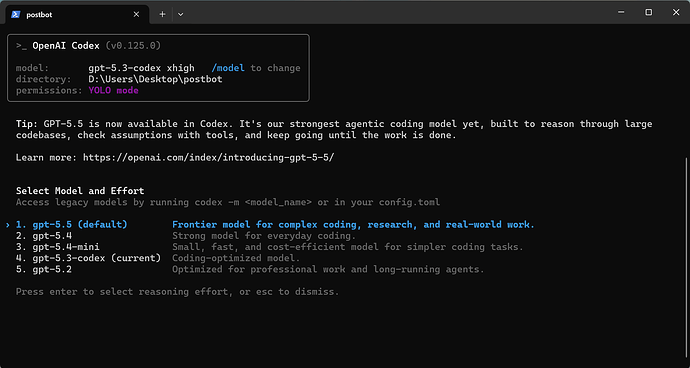
Task: Open the introducing-gpt-5-5 URL link
Action: tap(209, 157)
